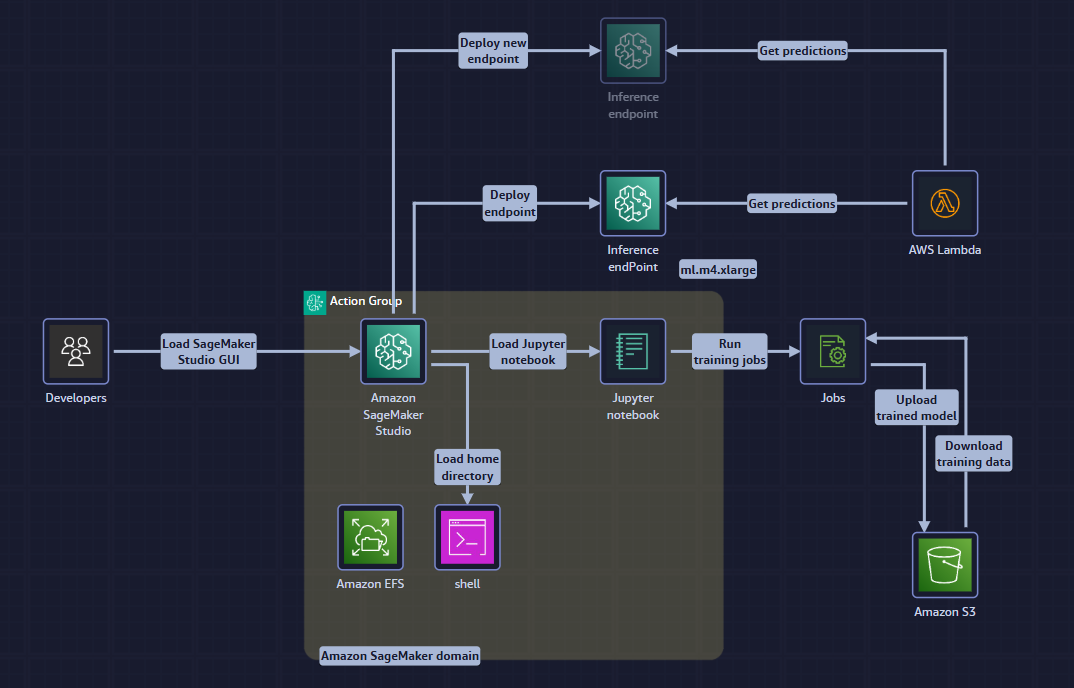Select the 'Upload trained model' label
The height and width of the screenshot is (688, 1074).
coord(916,408)
